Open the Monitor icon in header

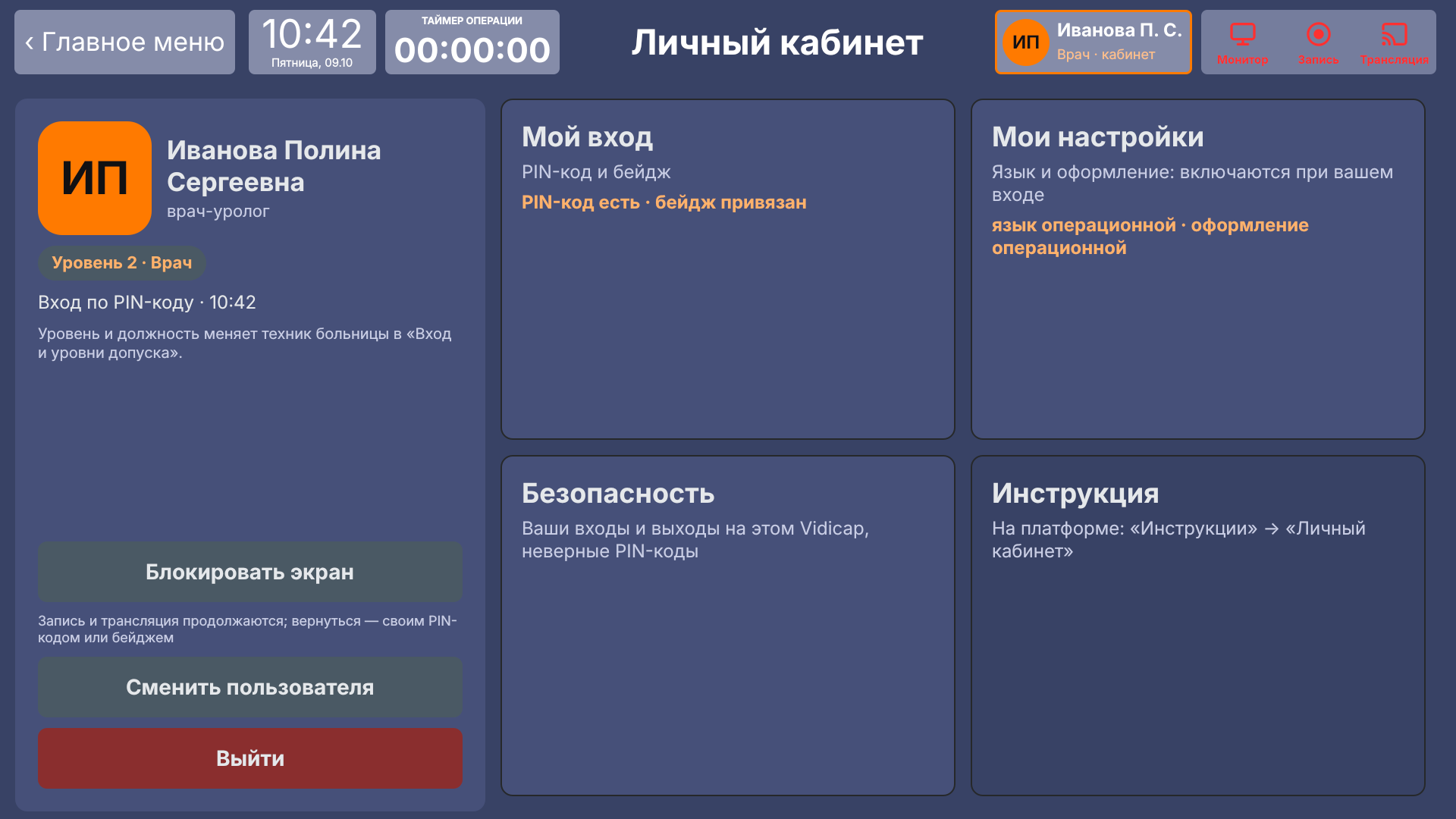(x=1242, y=42)
